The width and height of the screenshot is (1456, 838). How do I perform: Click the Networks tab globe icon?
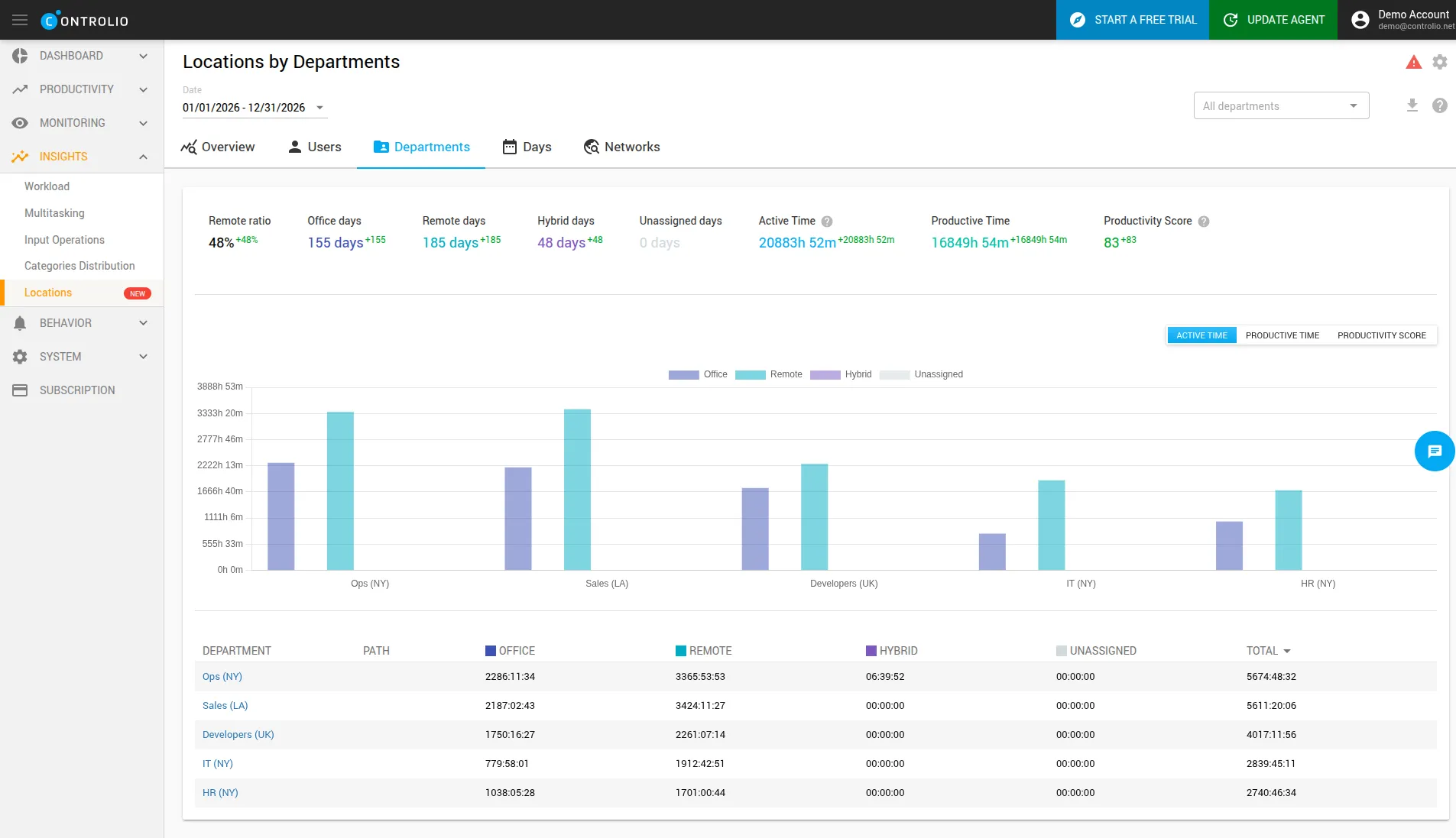click(x=592, y=147)
